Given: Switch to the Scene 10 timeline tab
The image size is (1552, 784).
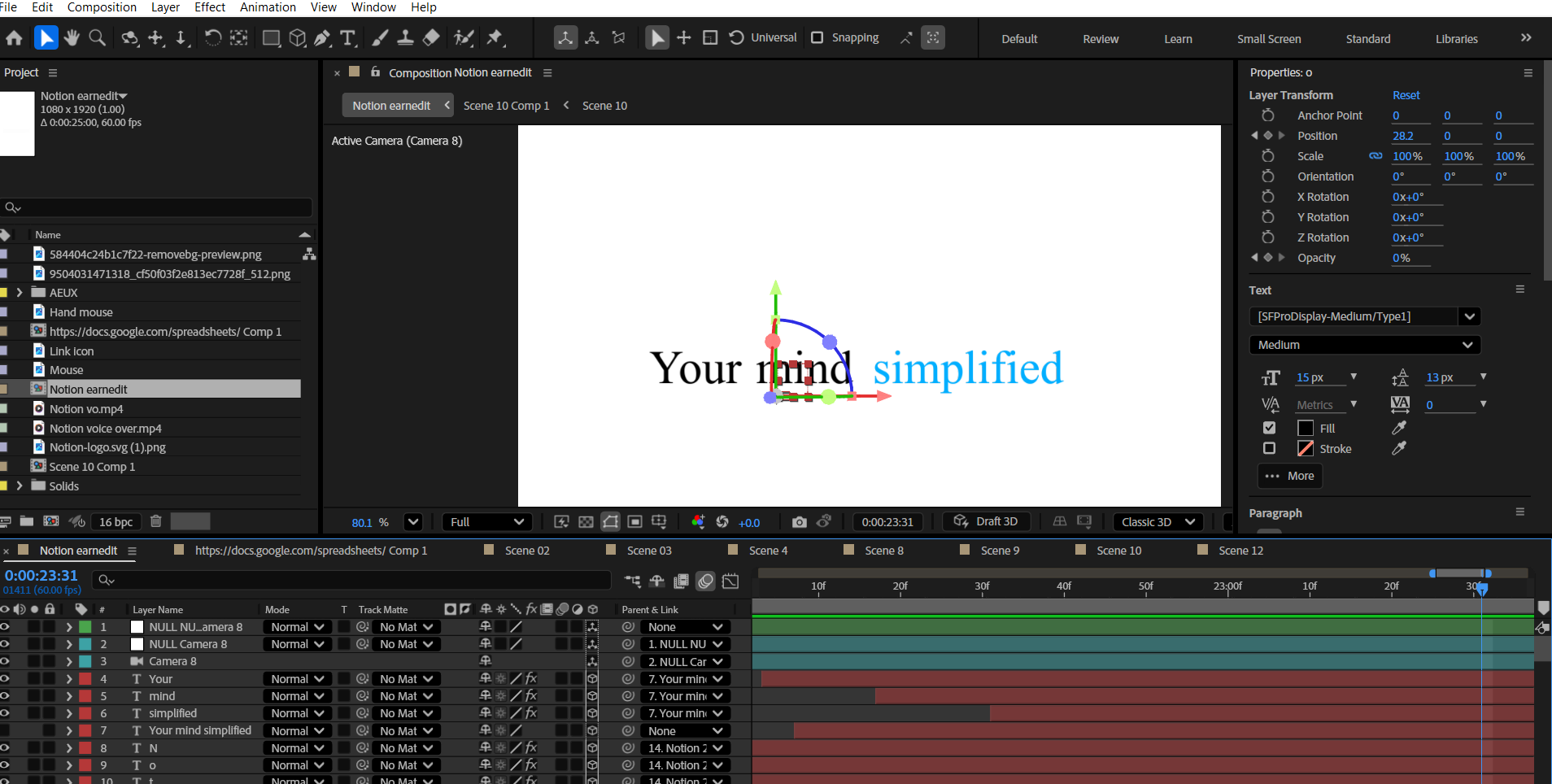Looking at the screenshot, I should pos(1118,551).
